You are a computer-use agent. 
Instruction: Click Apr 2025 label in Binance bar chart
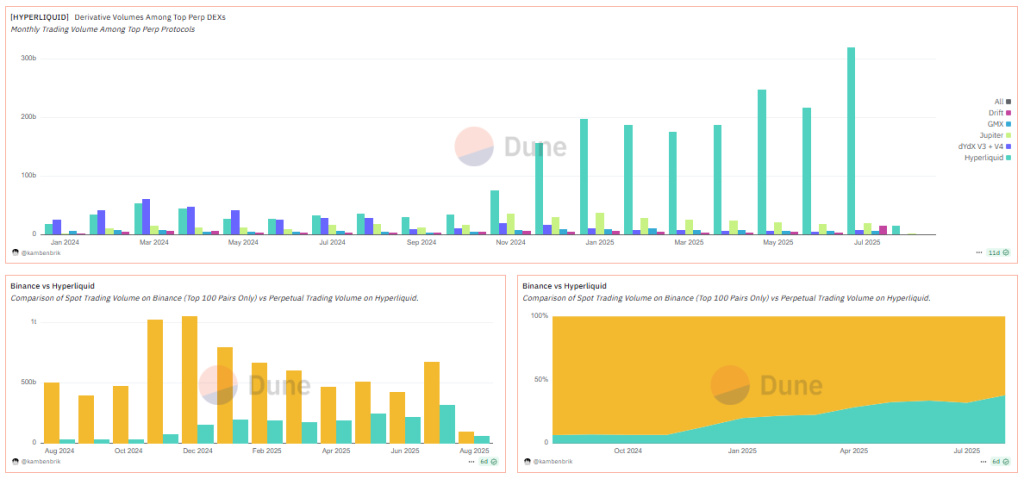(x=336, y=451)
